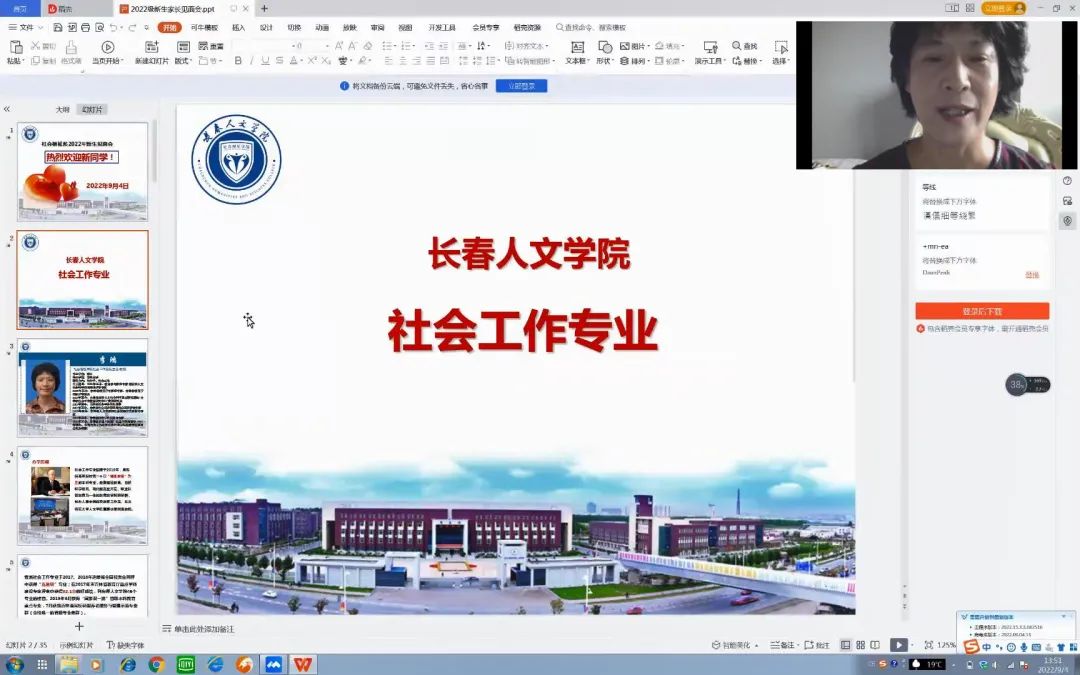The image size is (1080, 675).
Task: Click the orange 登录后下载 button
Action: pos(982,311)
